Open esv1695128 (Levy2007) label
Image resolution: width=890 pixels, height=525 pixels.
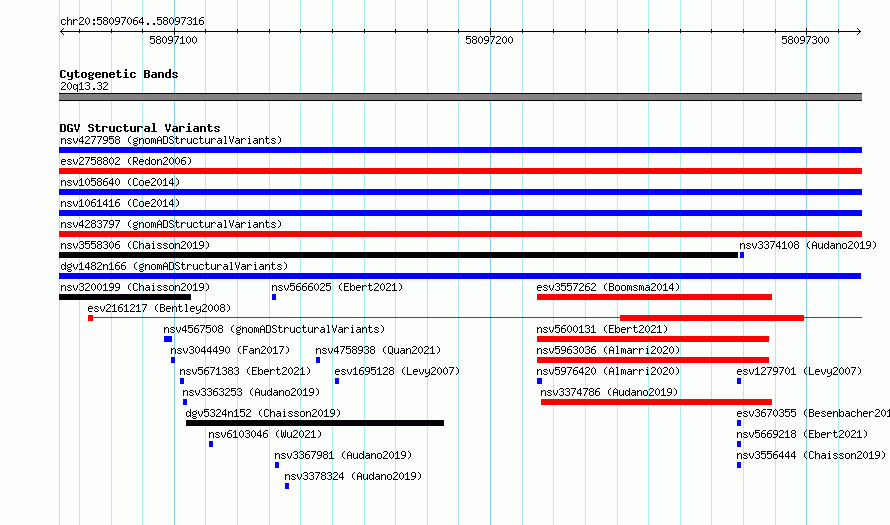[x=397, y=371]
